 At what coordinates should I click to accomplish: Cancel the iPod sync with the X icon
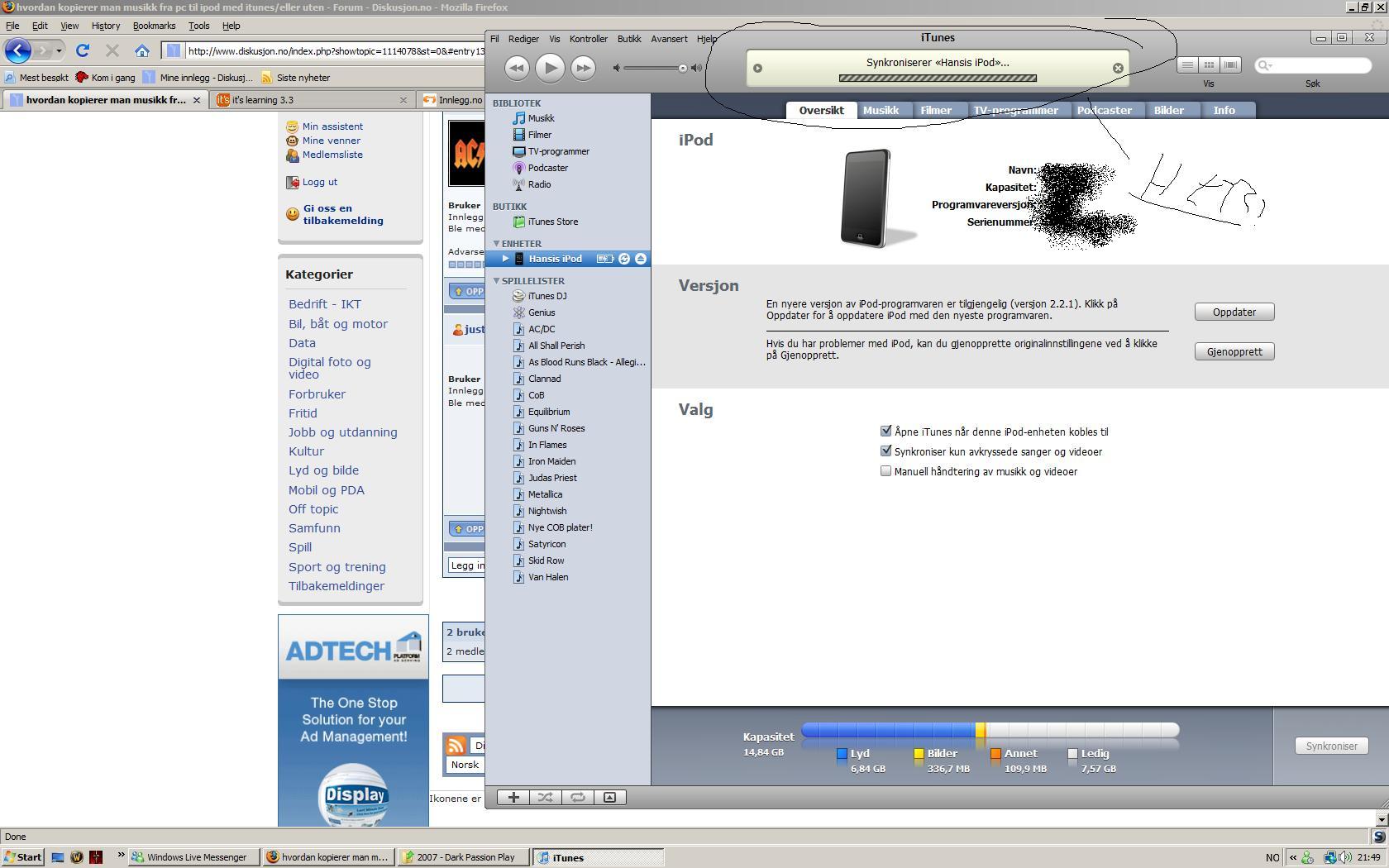[x=1118, y=68]
